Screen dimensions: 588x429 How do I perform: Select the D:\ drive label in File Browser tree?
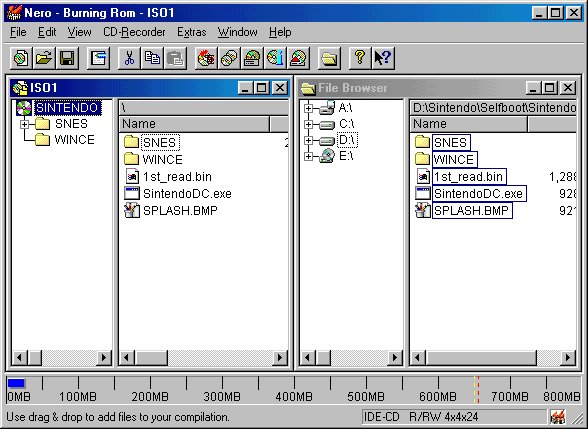(347, 140)
